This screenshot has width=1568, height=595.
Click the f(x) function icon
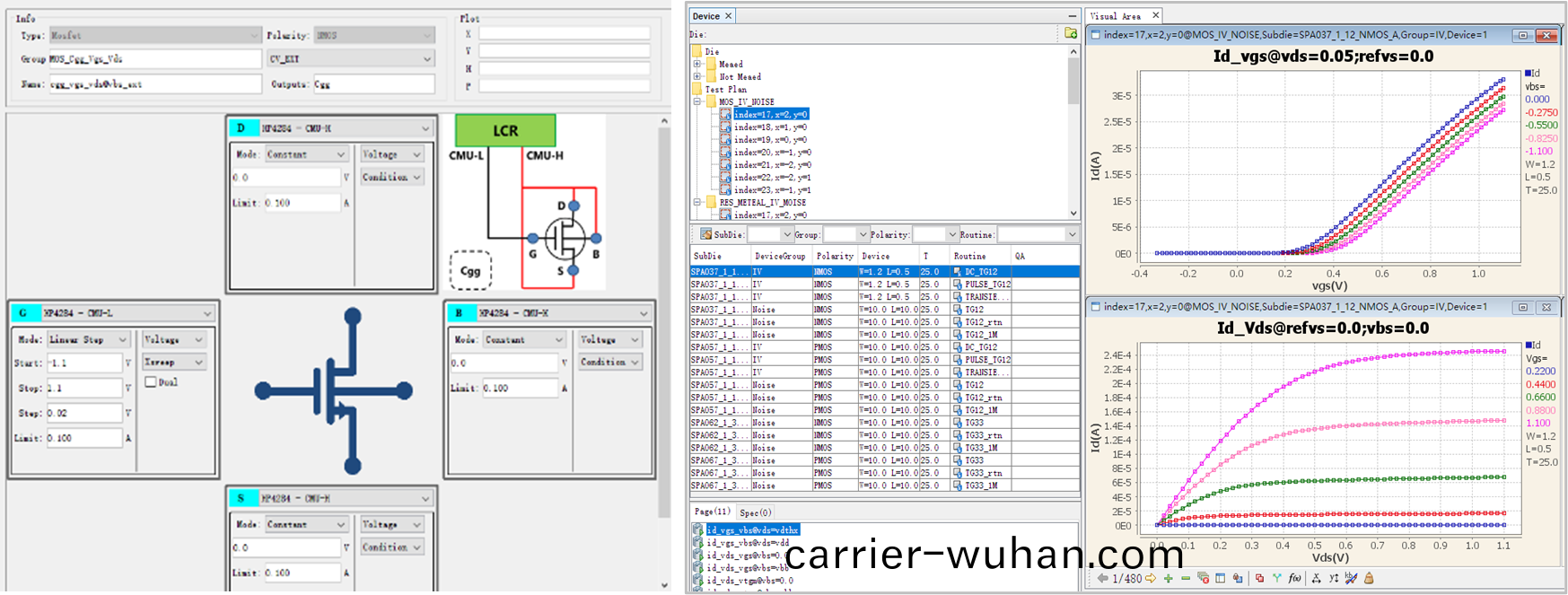click(1295, 579)
